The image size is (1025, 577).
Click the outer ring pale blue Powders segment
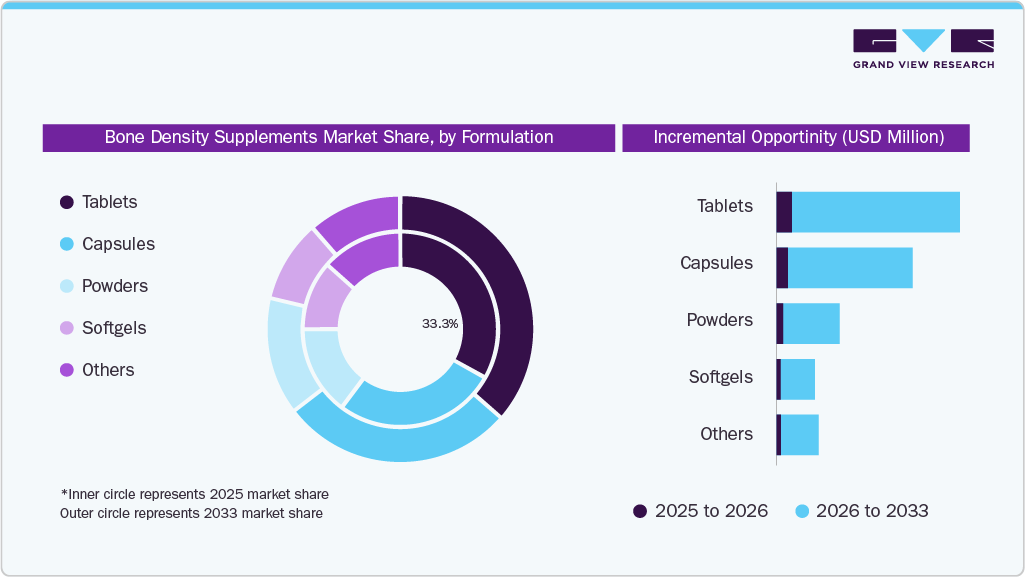point(285,353)
